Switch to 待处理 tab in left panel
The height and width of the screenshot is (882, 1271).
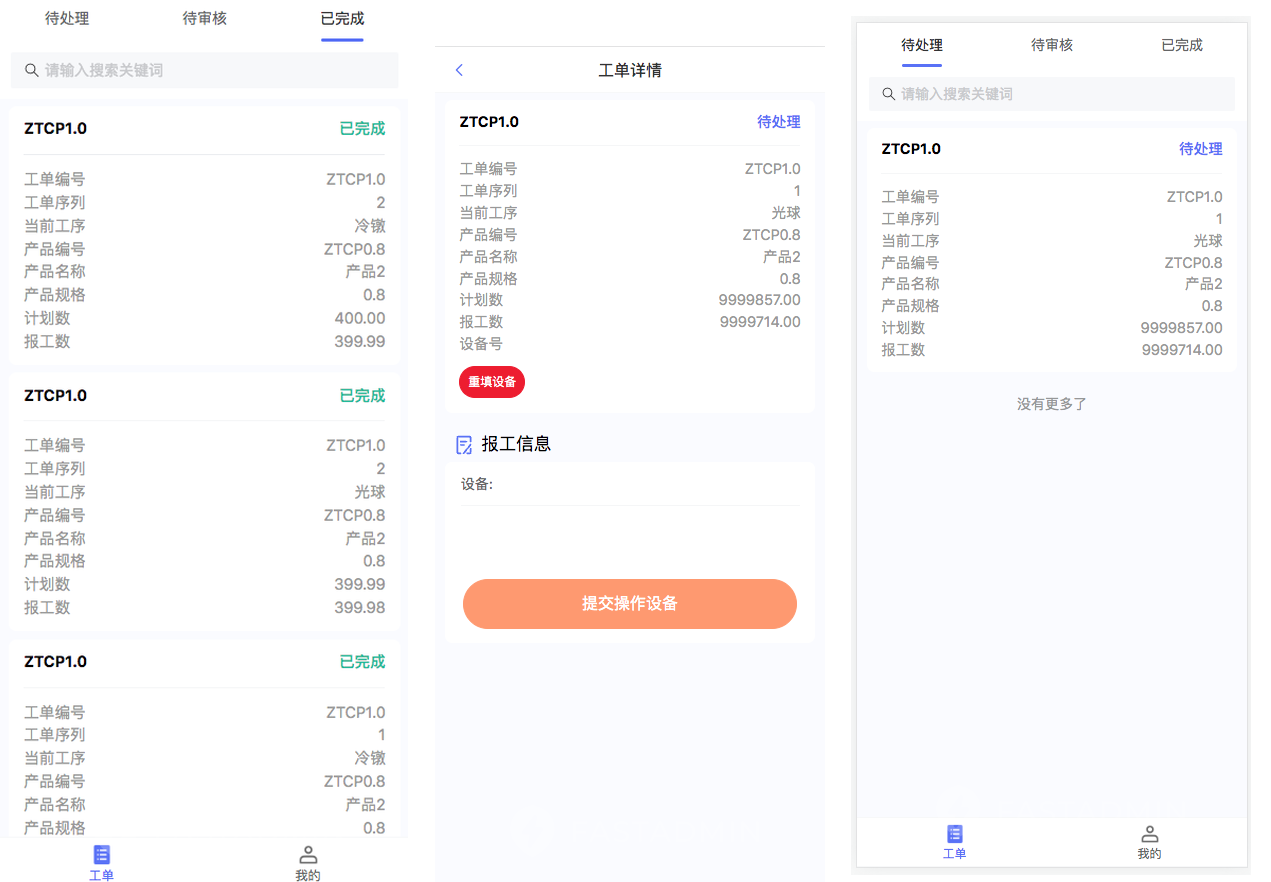pos(67,18)
